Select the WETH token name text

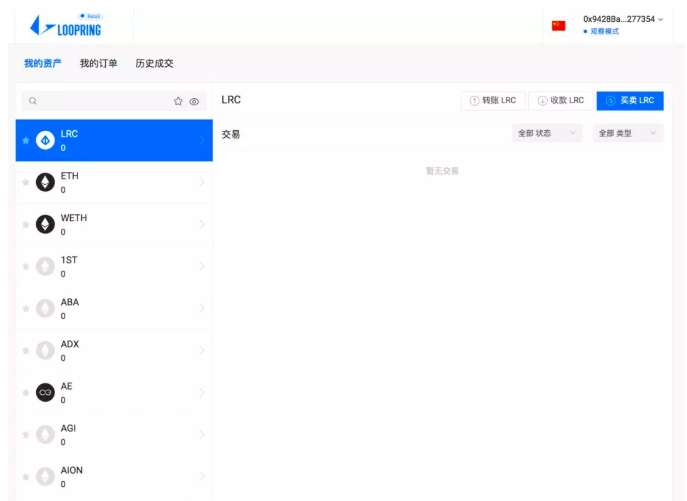[74, 218]
